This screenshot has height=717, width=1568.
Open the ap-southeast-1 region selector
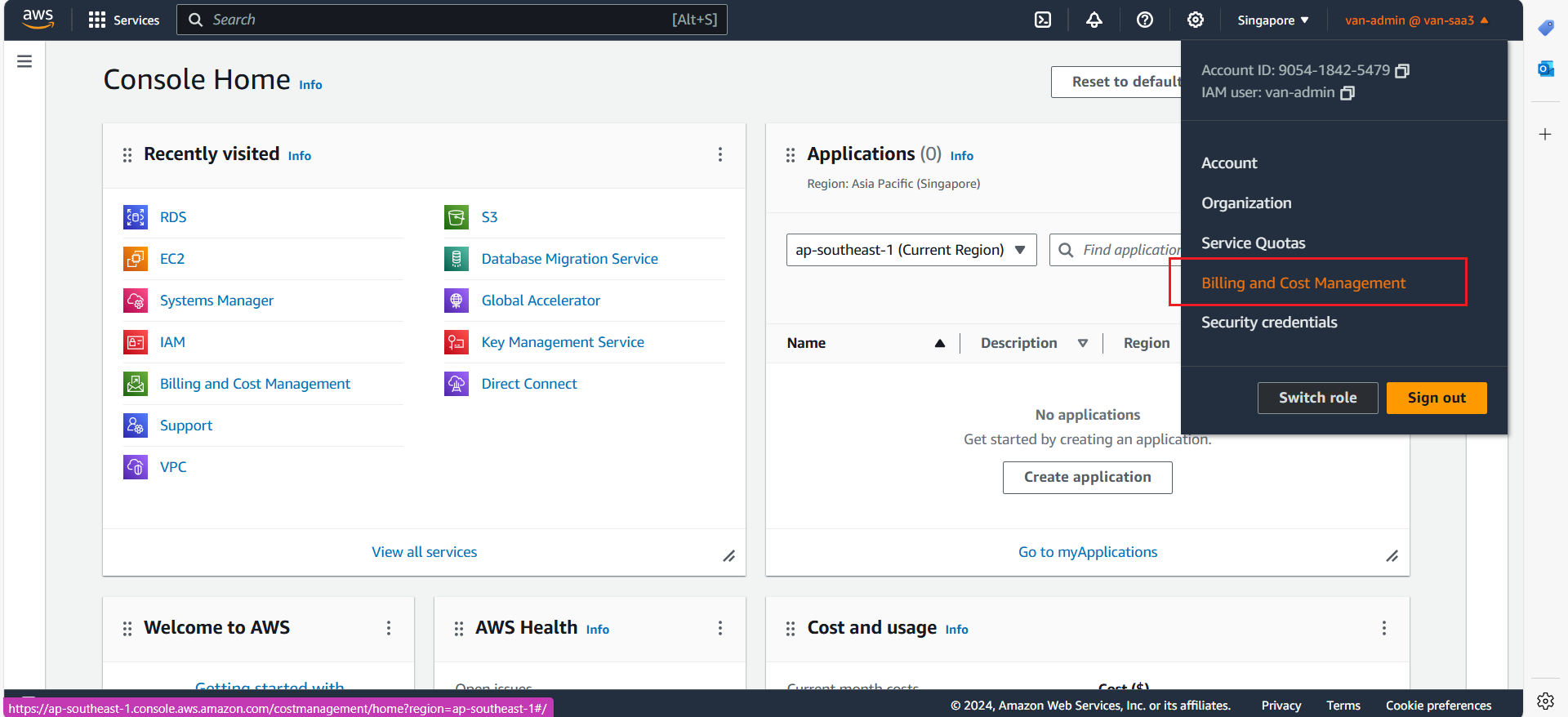click(x=911, y=250)
